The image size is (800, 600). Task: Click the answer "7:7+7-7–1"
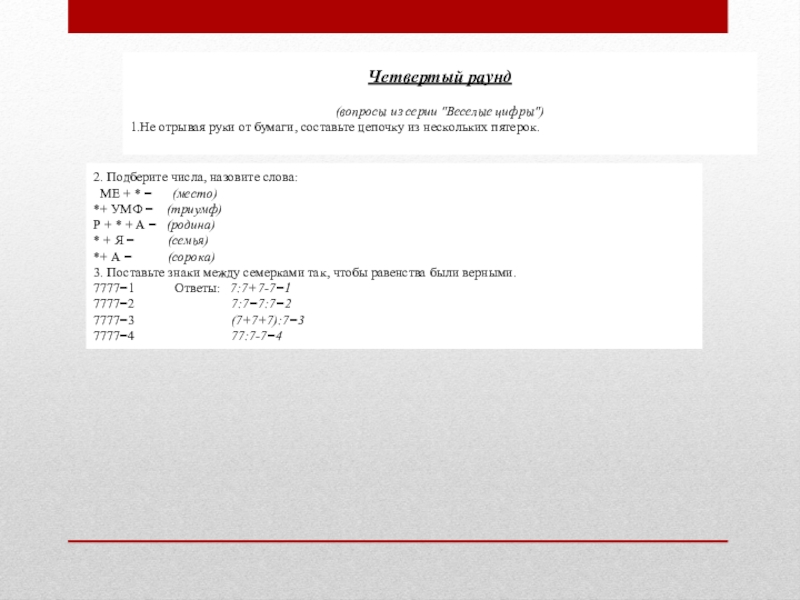(261, 288)
